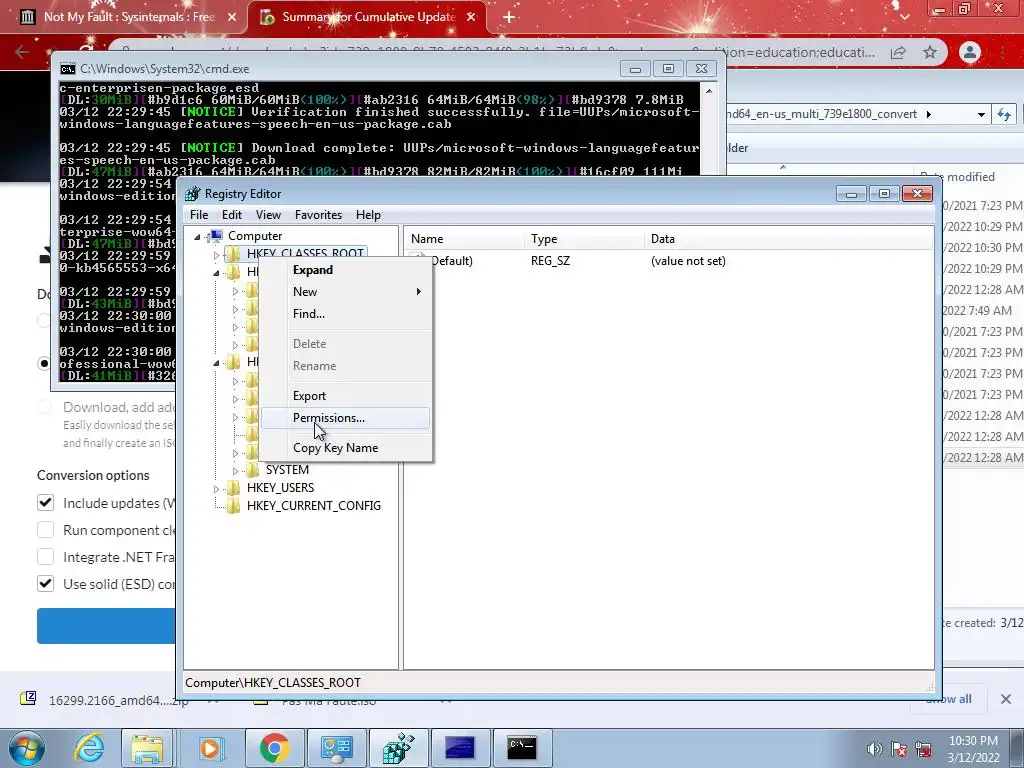The width and height of the screenshot is (1024, 768).
Task: Click the Explorer refresh button
Action: 1004,114
